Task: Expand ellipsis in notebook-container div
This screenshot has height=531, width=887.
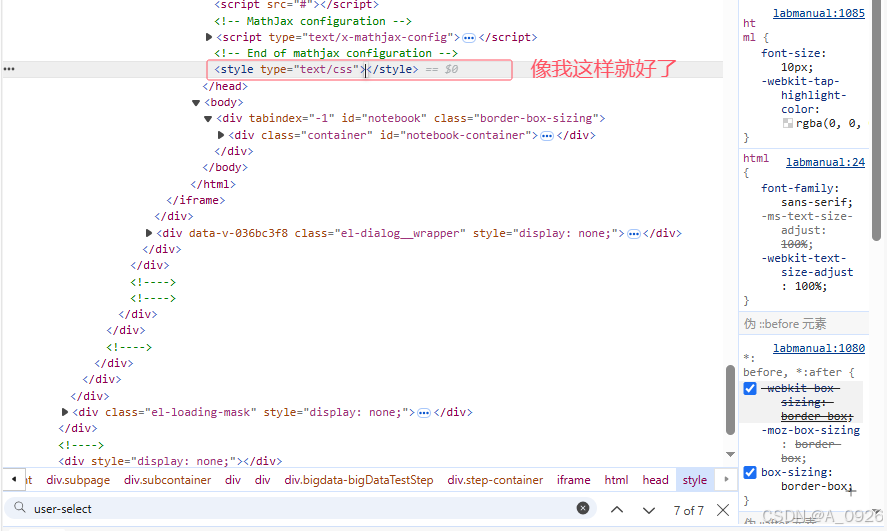Action: (x=546, y=136)
